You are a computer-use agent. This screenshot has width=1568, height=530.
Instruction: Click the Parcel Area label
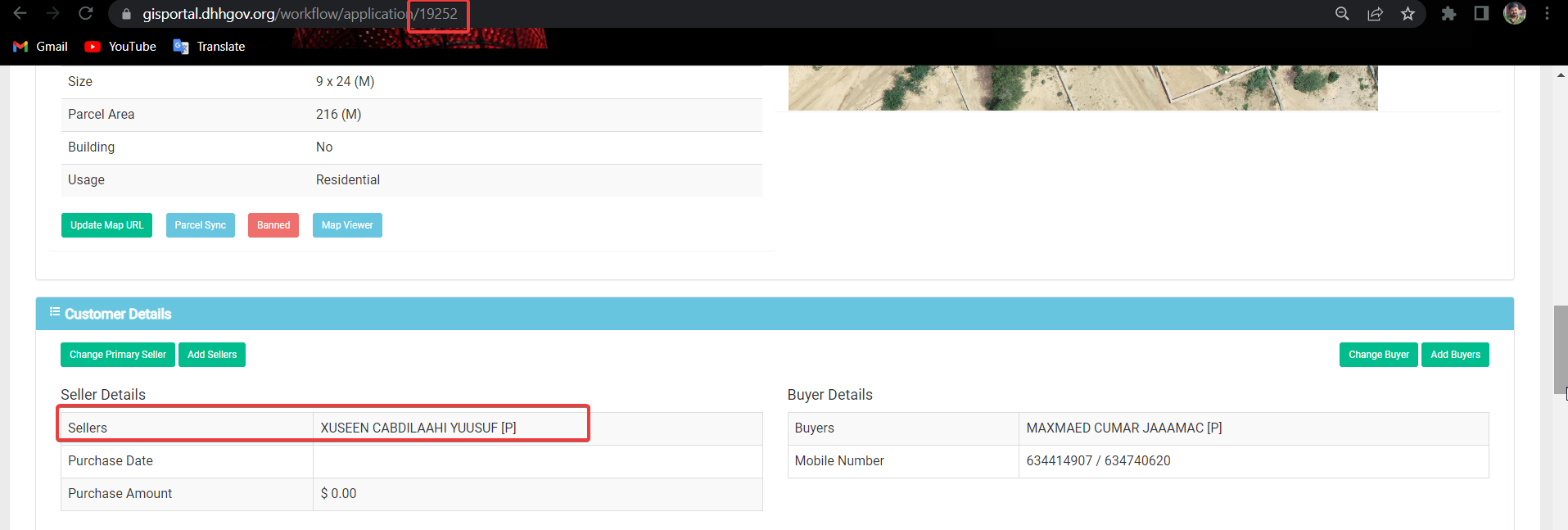(102, 114)
